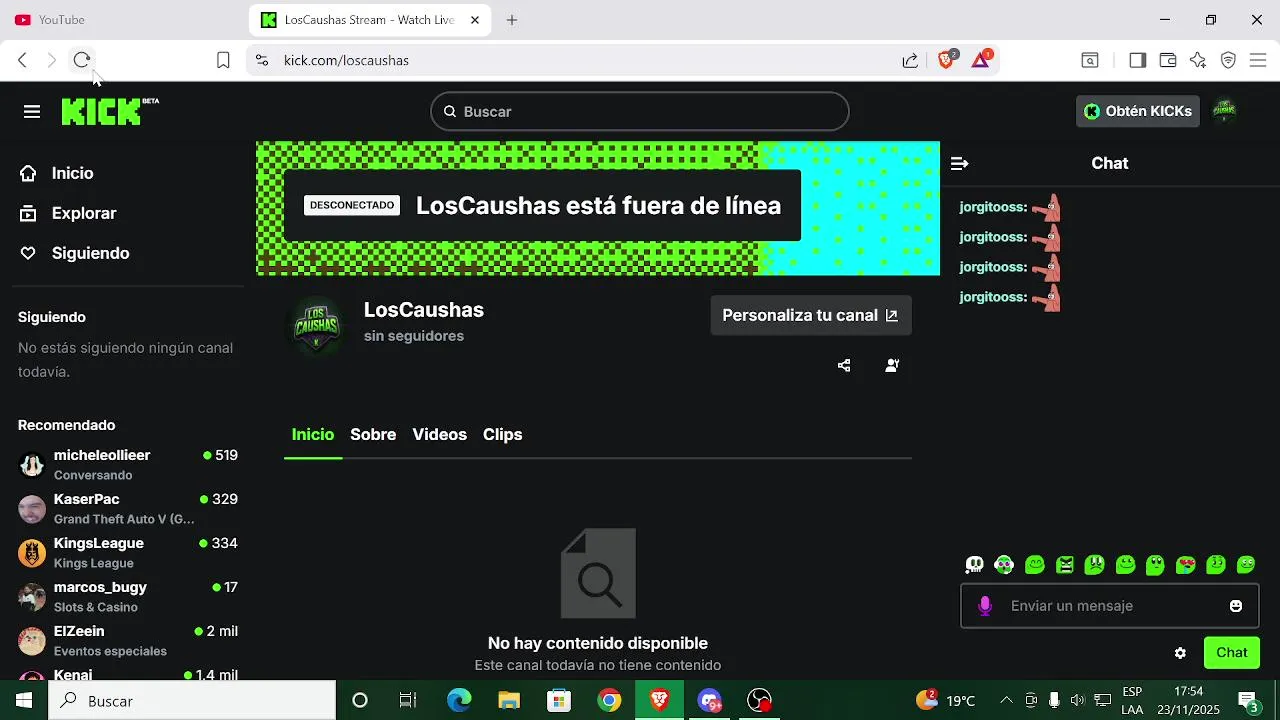Open Brave Wallet icon

click(x=1167, y=60)
